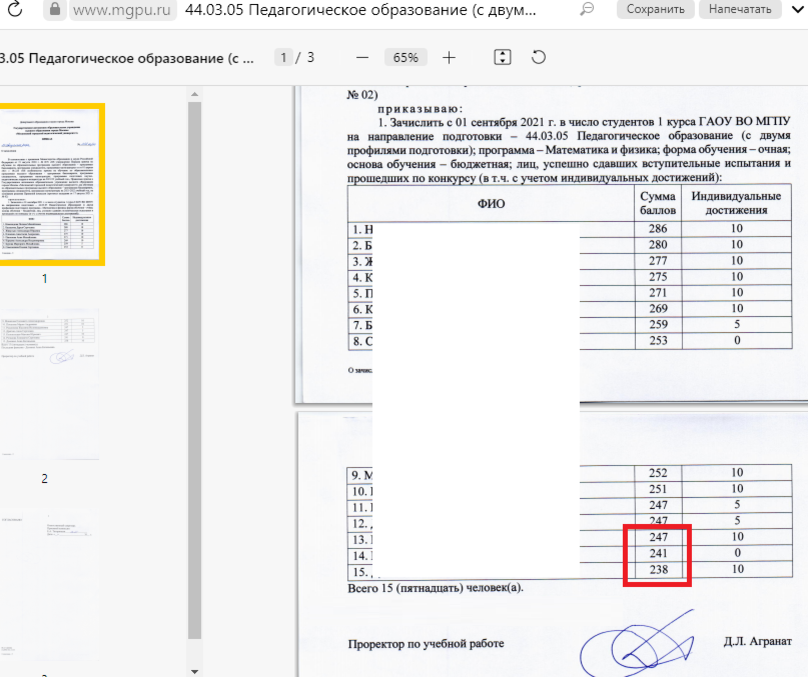Viewport: 808px width, 677px height.
Task: Zoom out with the minus icon
Action: (x=362, y=58)
